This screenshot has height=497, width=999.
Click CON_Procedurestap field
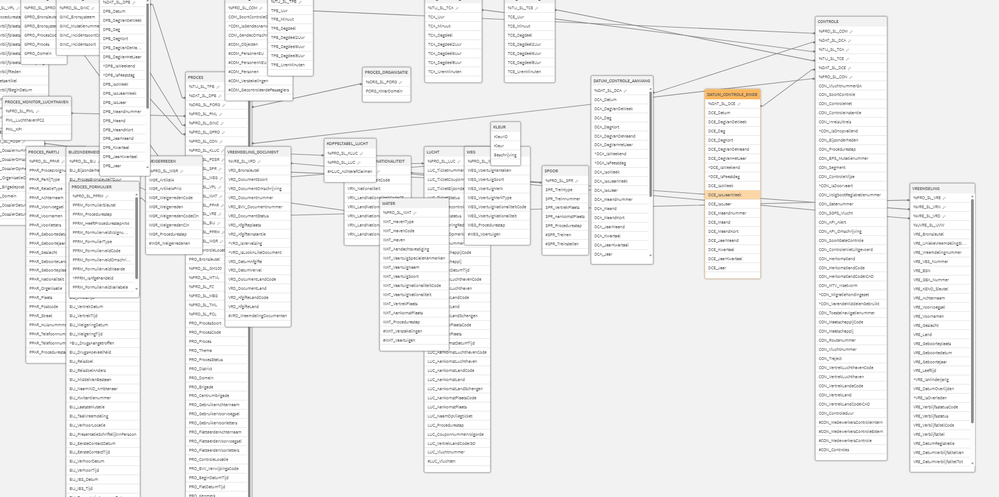[x=851, y=149]
